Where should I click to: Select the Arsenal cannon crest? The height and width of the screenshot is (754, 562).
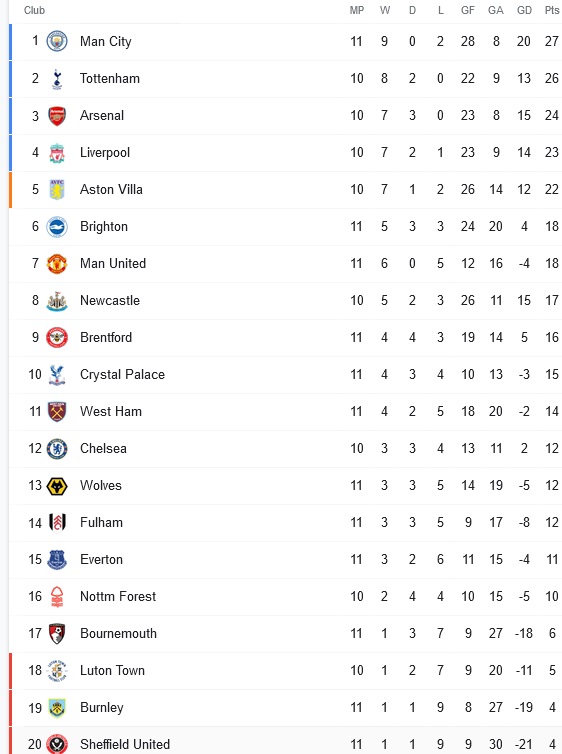pos(57,115)
